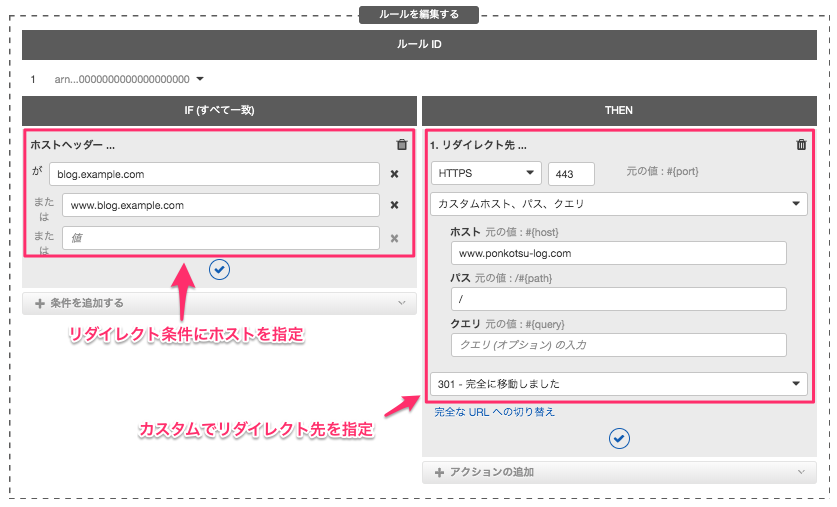Delete the redirect action via trash icon
The height and width of the screenshot is (507, 837).
(801, 145)
